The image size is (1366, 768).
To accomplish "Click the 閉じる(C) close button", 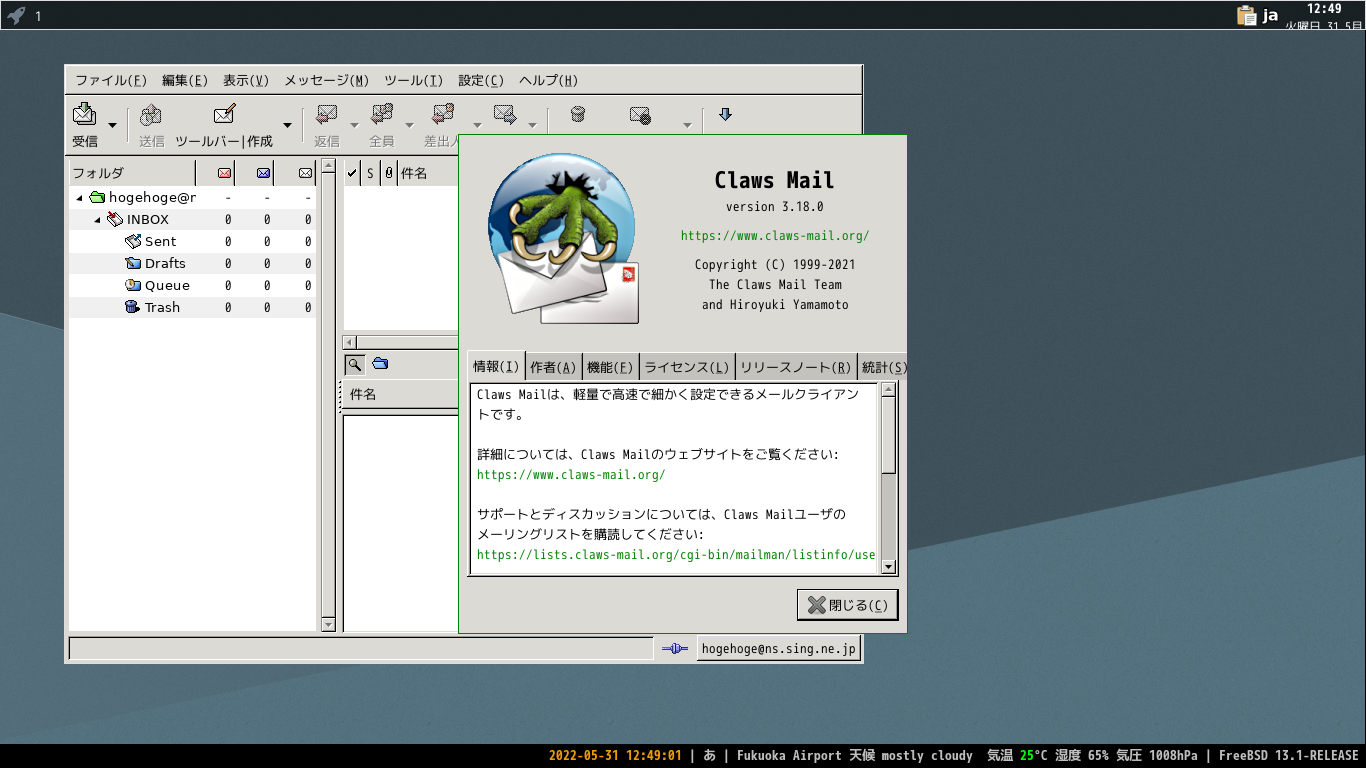I will tap(848, 605).
